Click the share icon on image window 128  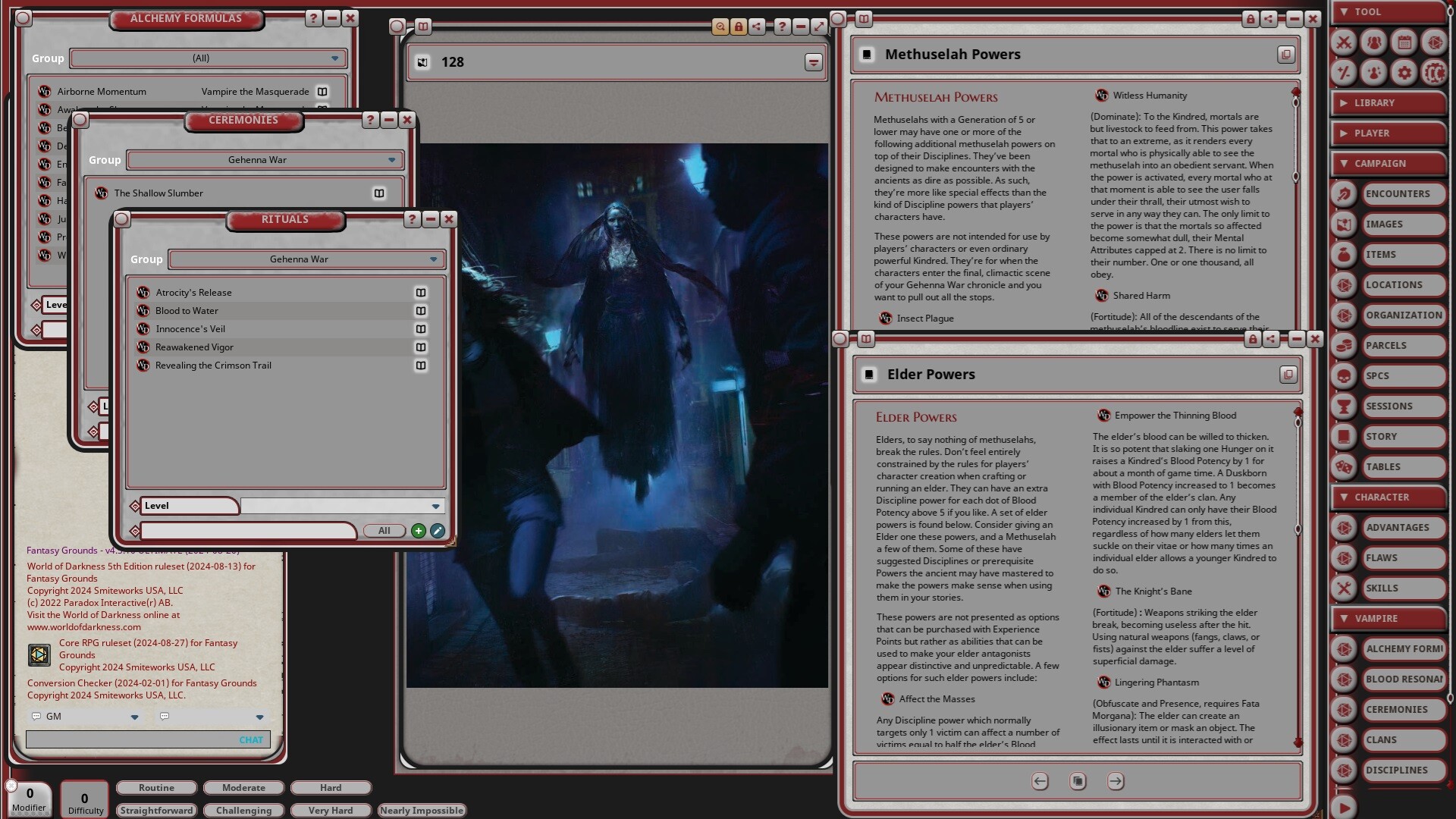(757, 27)
